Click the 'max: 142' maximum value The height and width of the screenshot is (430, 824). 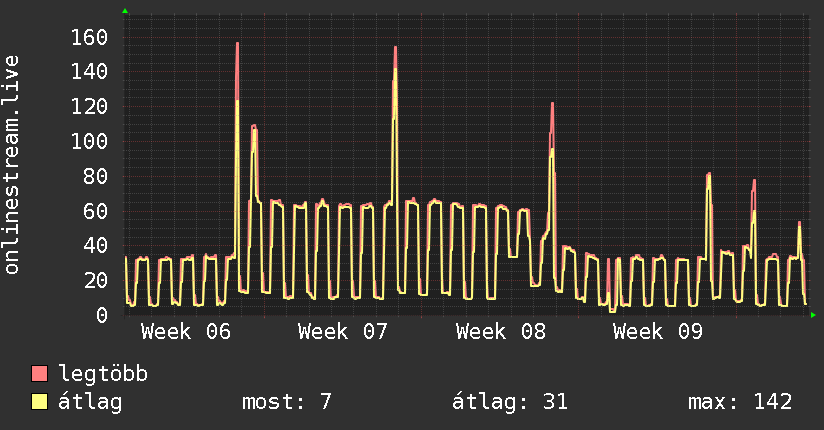pyautogui.click(x=740, y=402)
